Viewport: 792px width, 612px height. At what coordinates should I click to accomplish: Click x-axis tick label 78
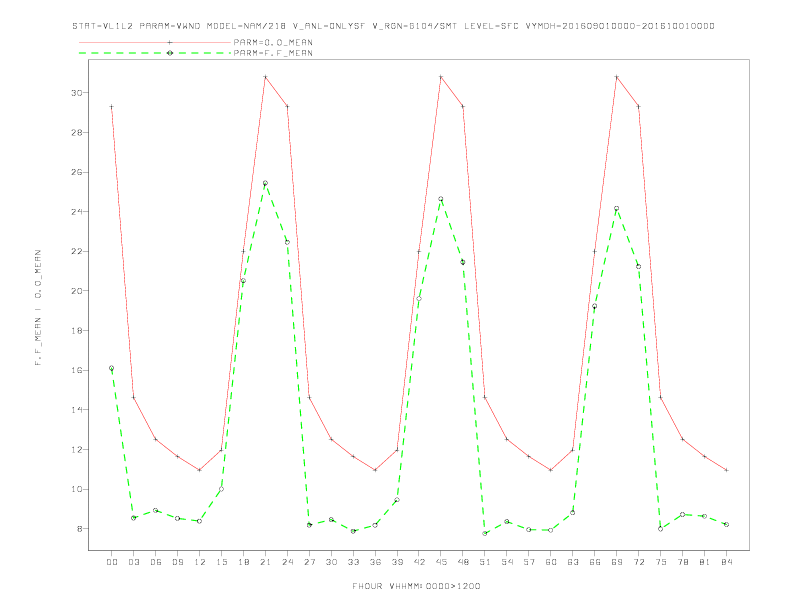tap(683, 562)
